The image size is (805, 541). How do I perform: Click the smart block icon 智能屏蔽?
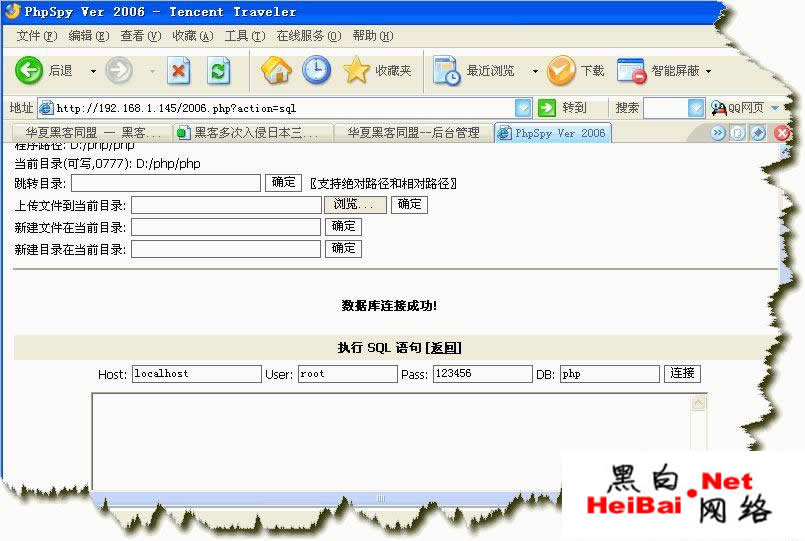(x=631, y=71)
